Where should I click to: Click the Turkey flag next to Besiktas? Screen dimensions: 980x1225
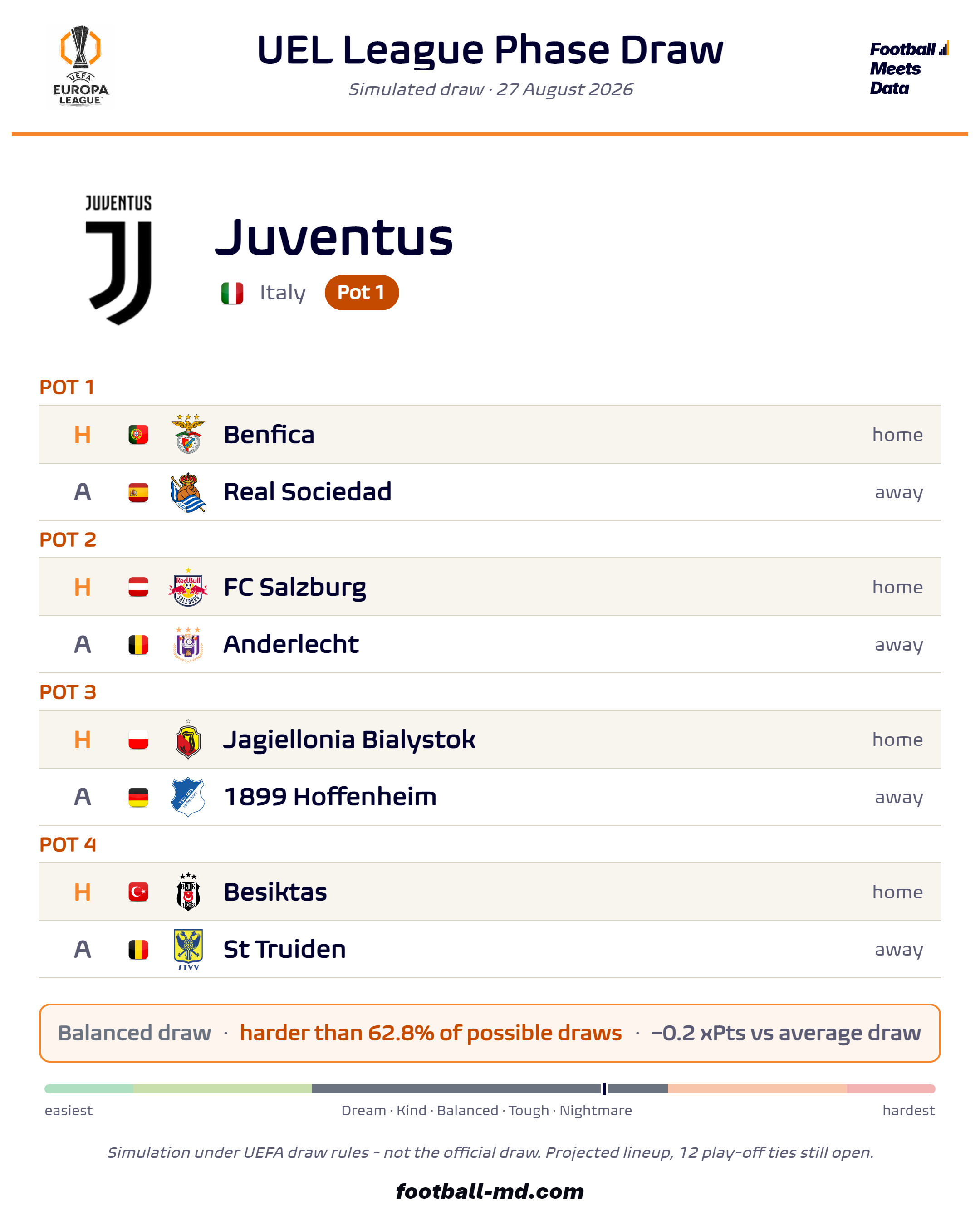click(x=139, y=892)
